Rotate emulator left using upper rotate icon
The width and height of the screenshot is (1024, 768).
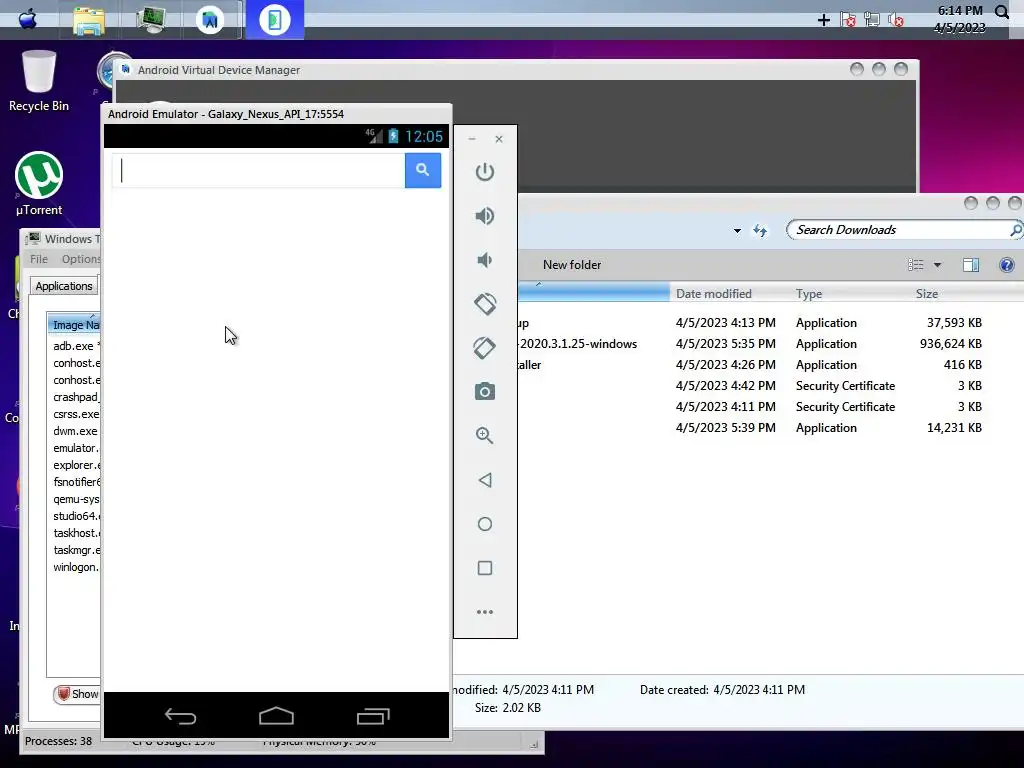485,304
